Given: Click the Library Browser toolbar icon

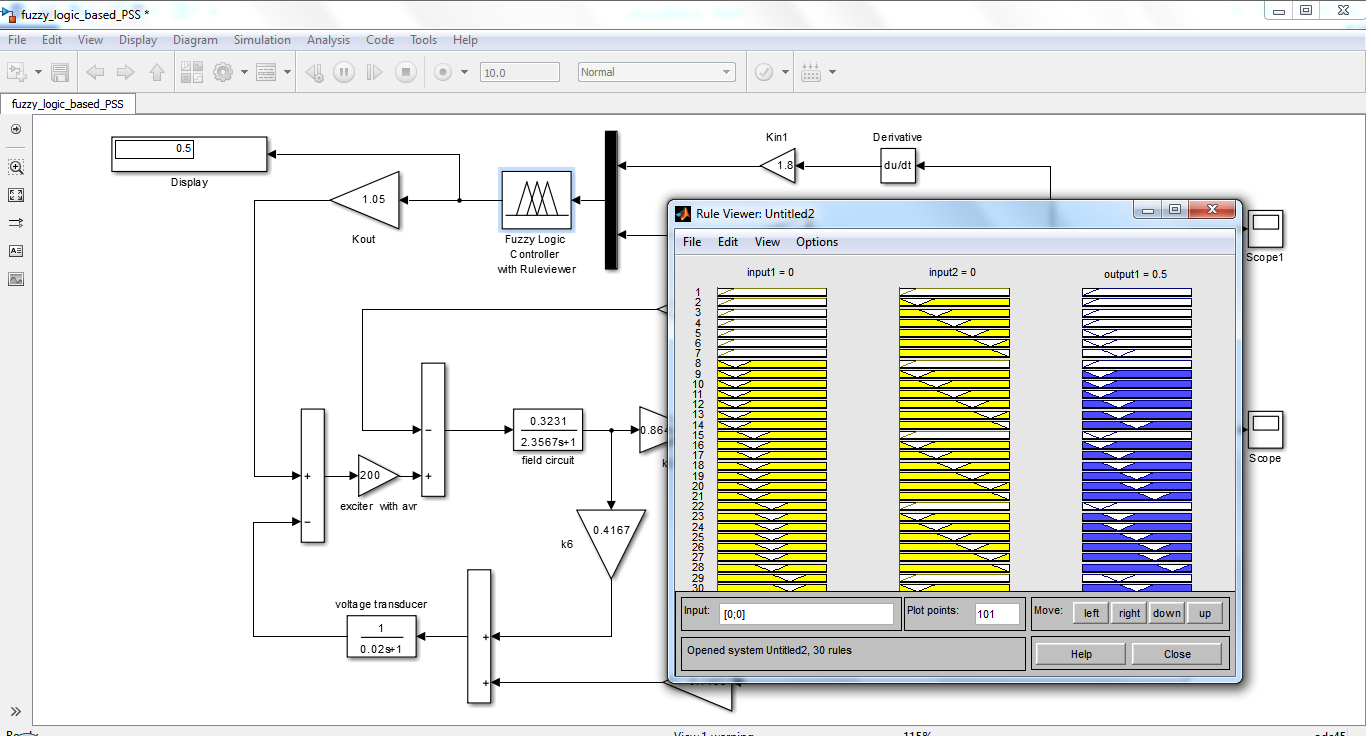Looking at the screenshot, I should tap(191, 72).
